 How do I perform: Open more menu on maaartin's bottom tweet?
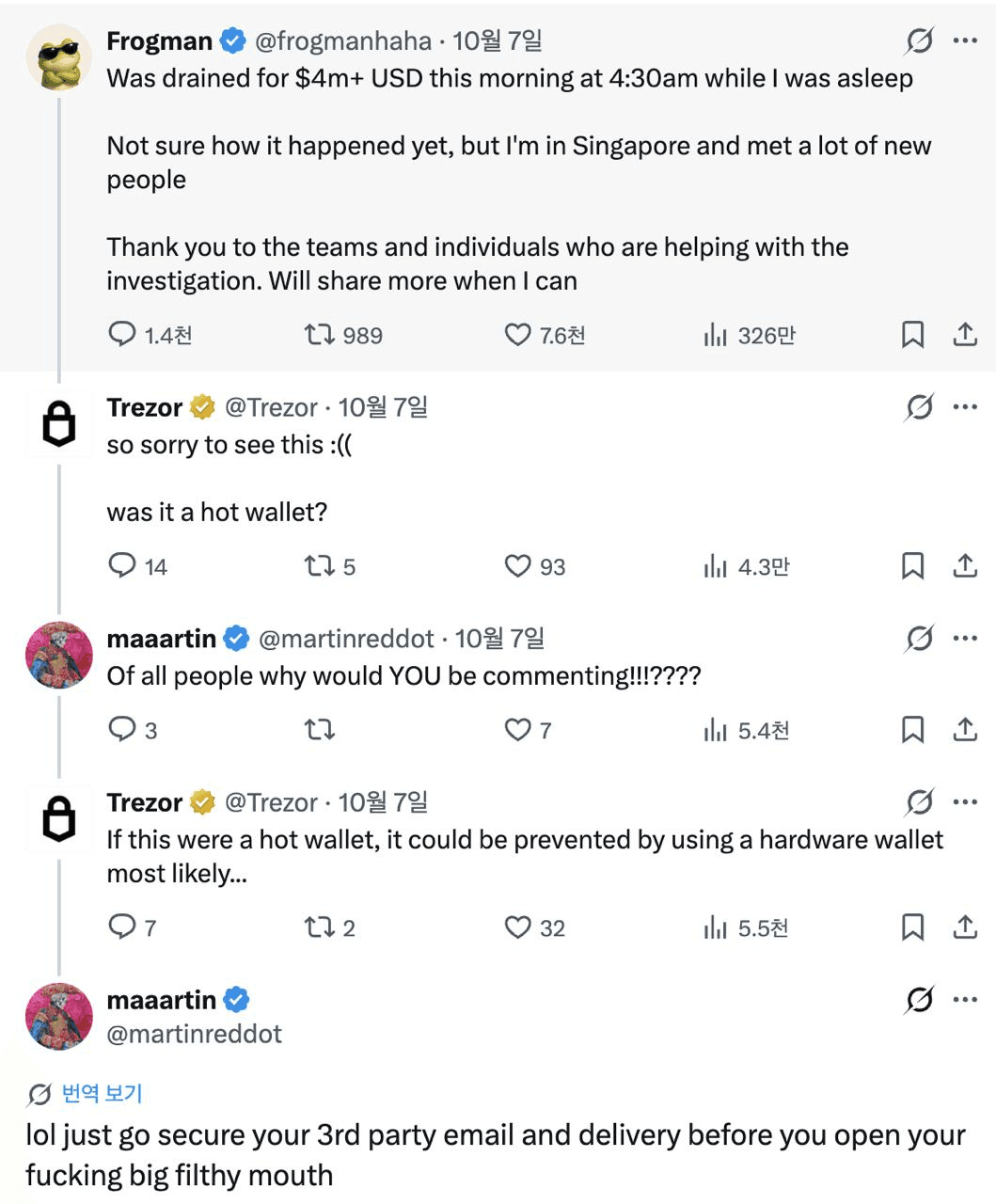(x=965, y=1000)
